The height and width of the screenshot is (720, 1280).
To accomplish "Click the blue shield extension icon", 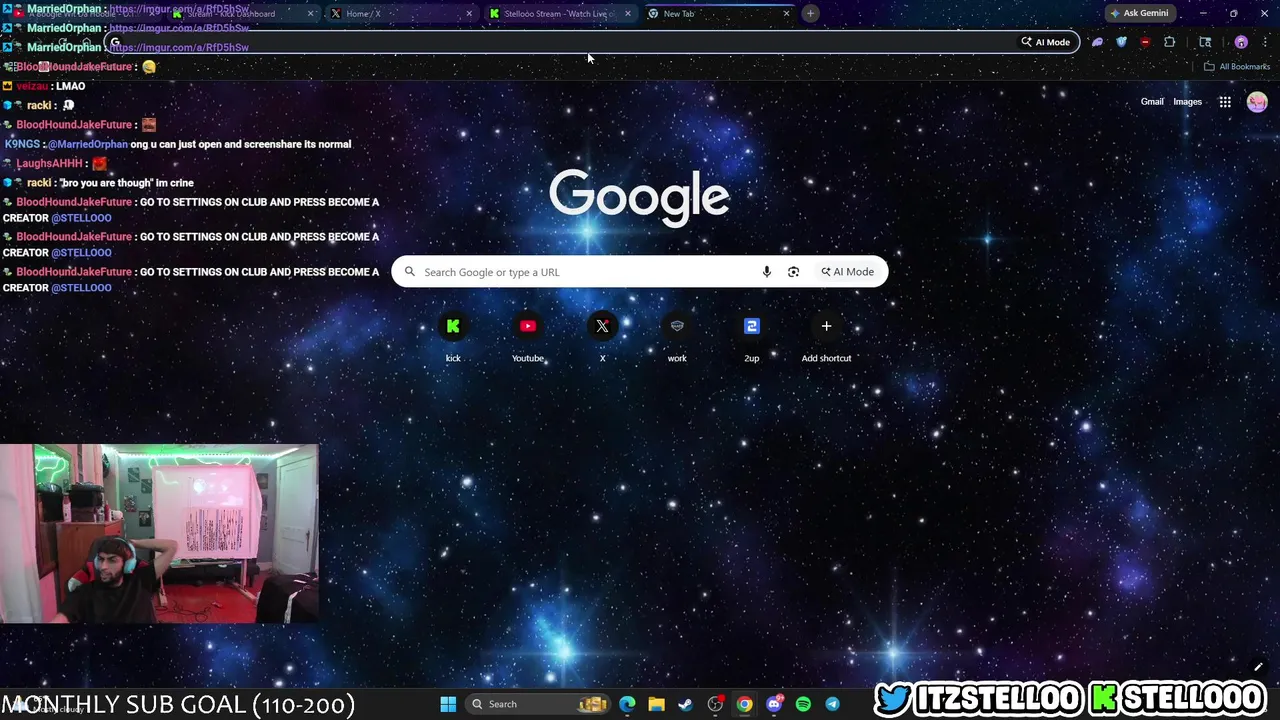I will coord(1121,42).
